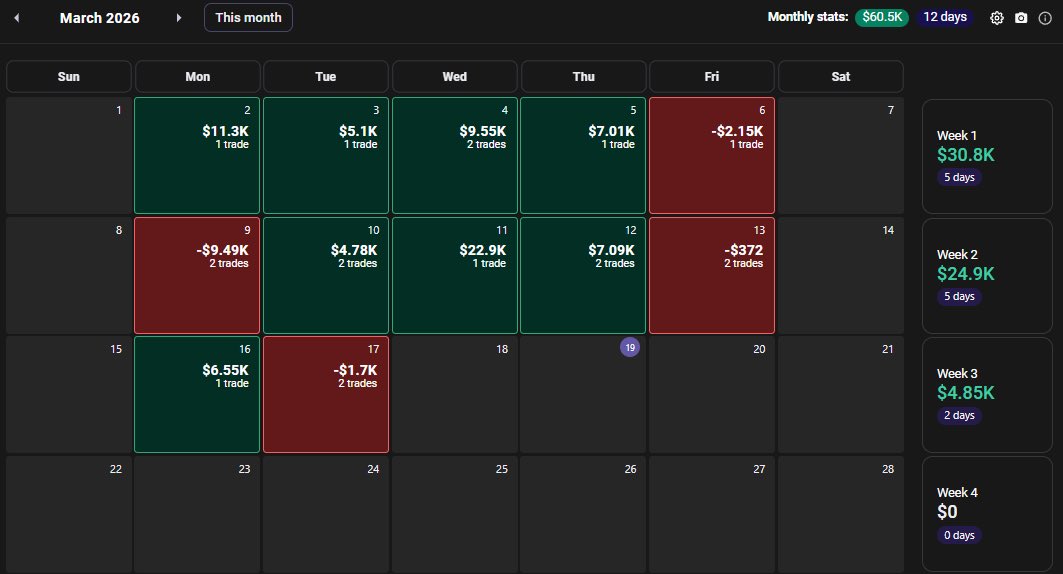The image size is (1063, 574).
Task: Click the 0 days badge in Week 4
Action: 959,535
